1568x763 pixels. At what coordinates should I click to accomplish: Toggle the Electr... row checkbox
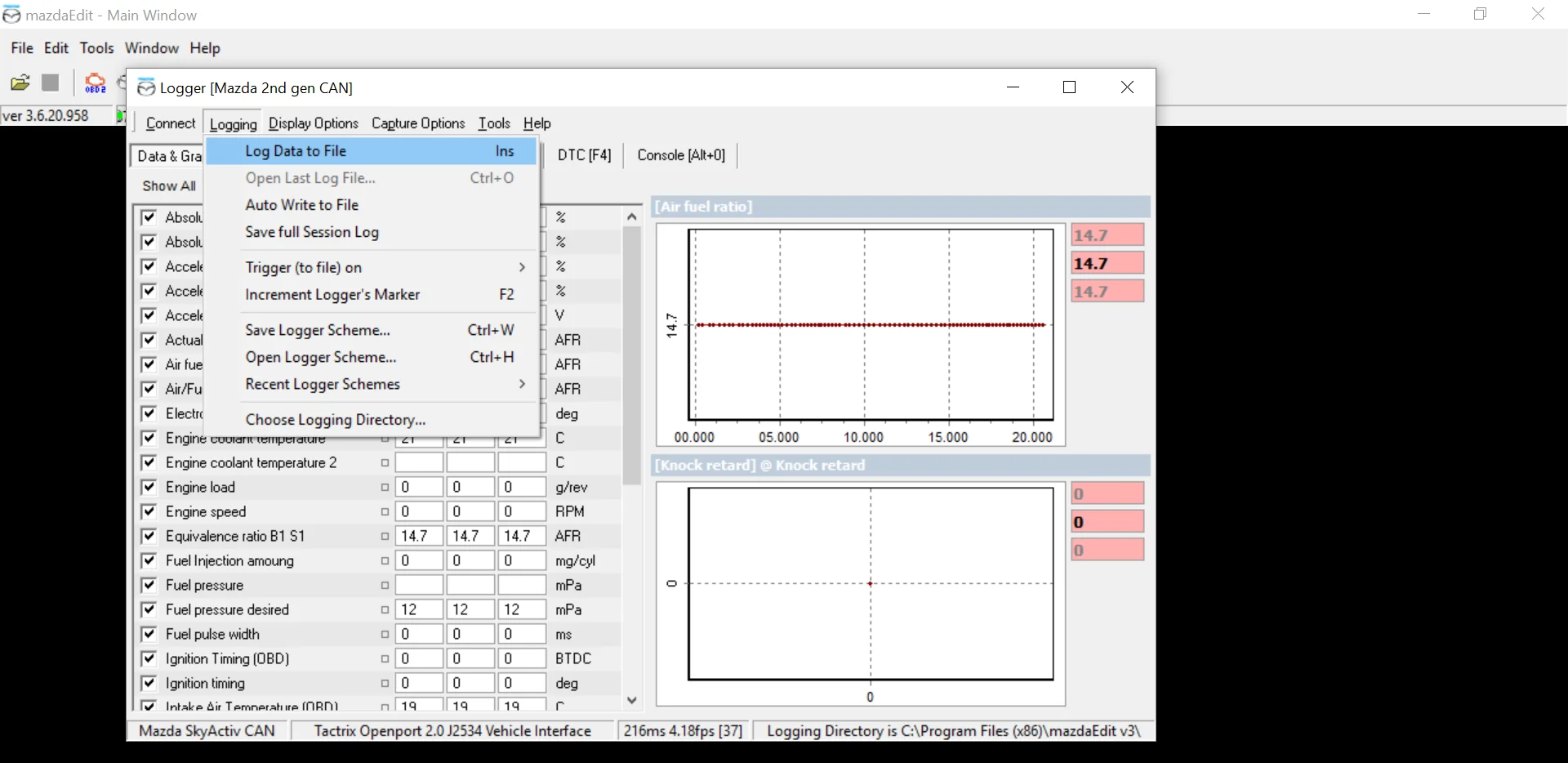[149, 413]
